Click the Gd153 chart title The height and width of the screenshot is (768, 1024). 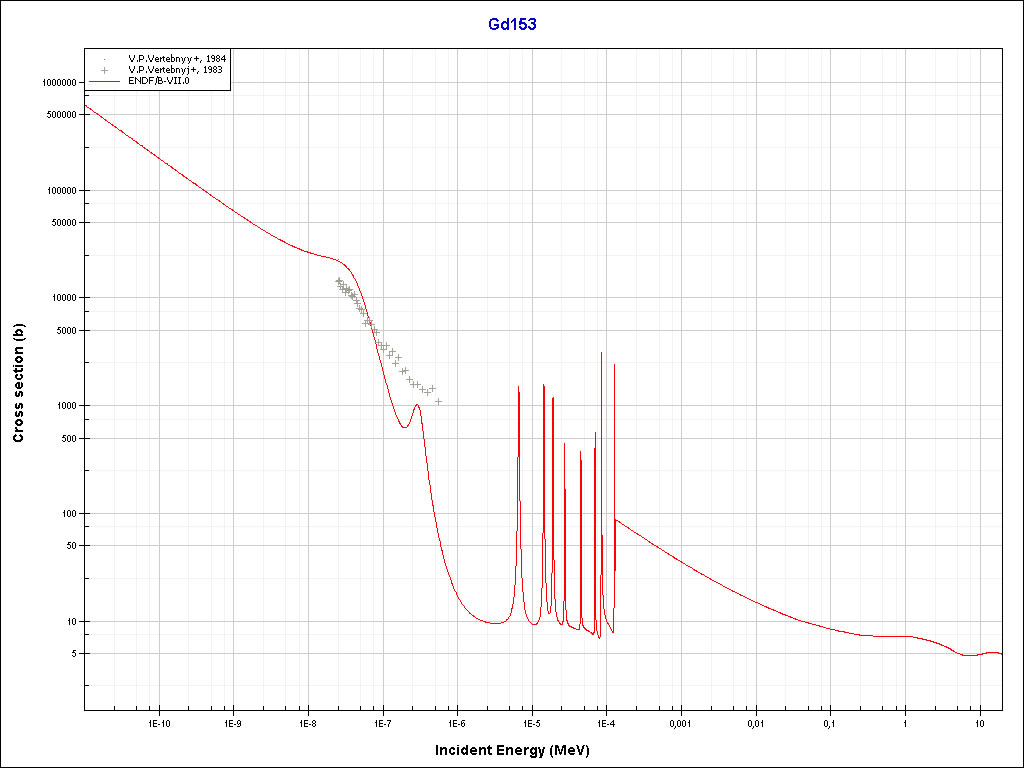tap(511, 24)
